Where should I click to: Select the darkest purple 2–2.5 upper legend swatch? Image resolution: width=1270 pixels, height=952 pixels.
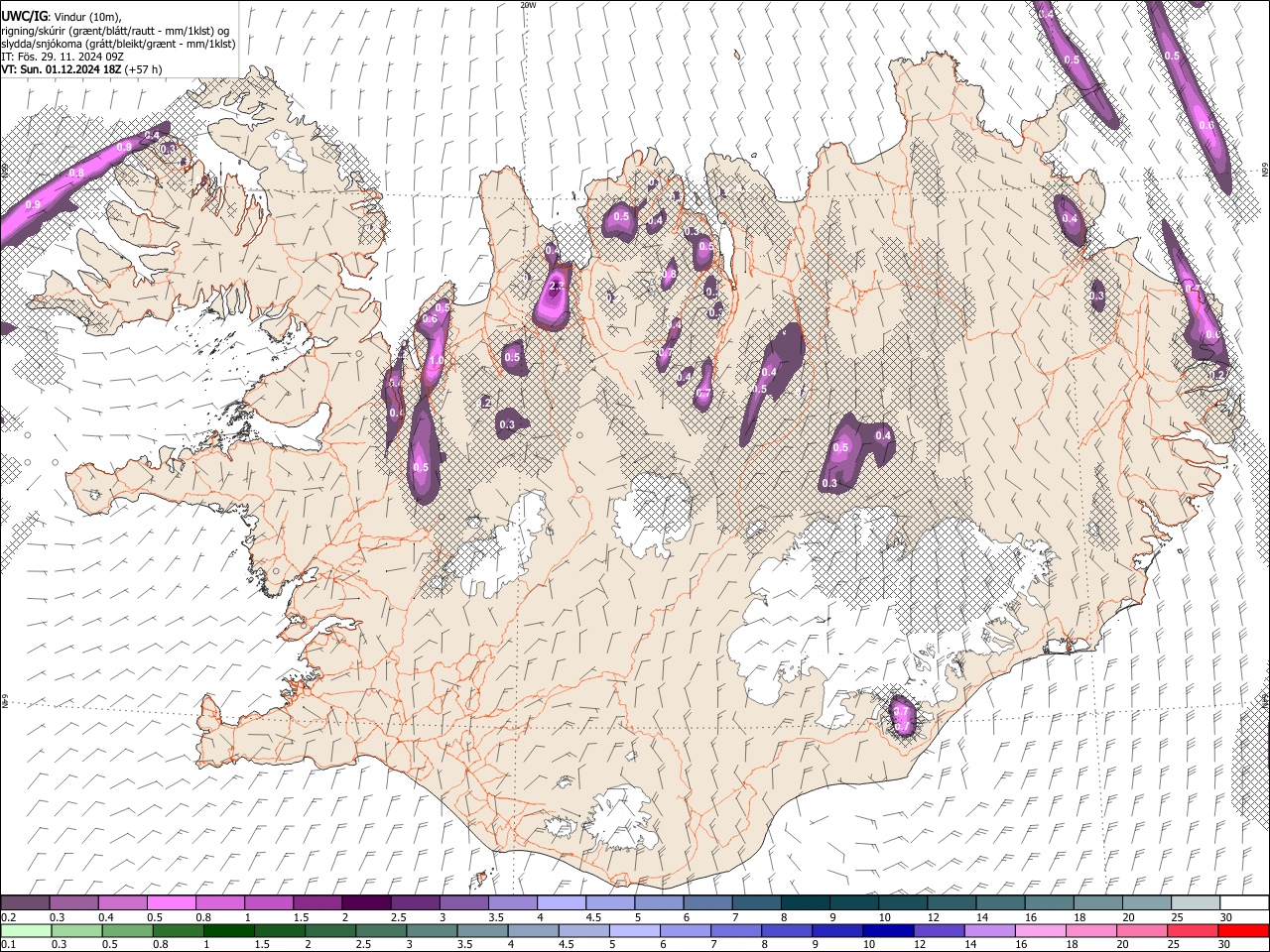(x=366, y=903)
